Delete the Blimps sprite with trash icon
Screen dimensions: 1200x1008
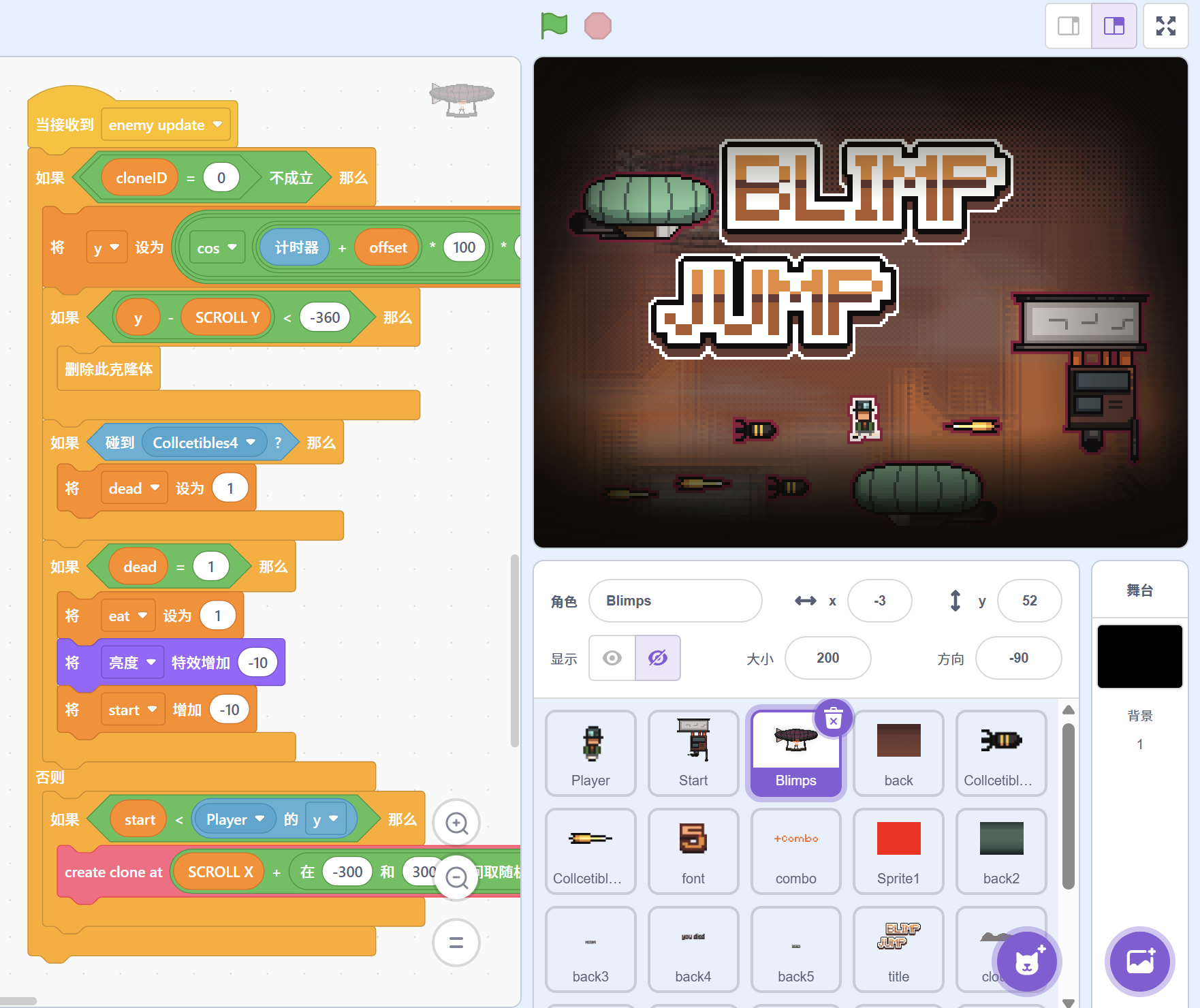pos(834,718)
